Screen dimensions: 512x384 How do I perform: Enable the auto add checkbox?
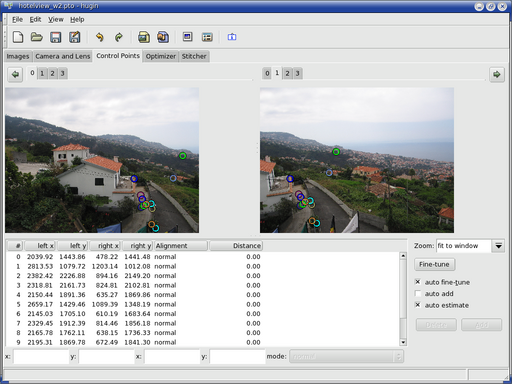(x=418, y=294)
